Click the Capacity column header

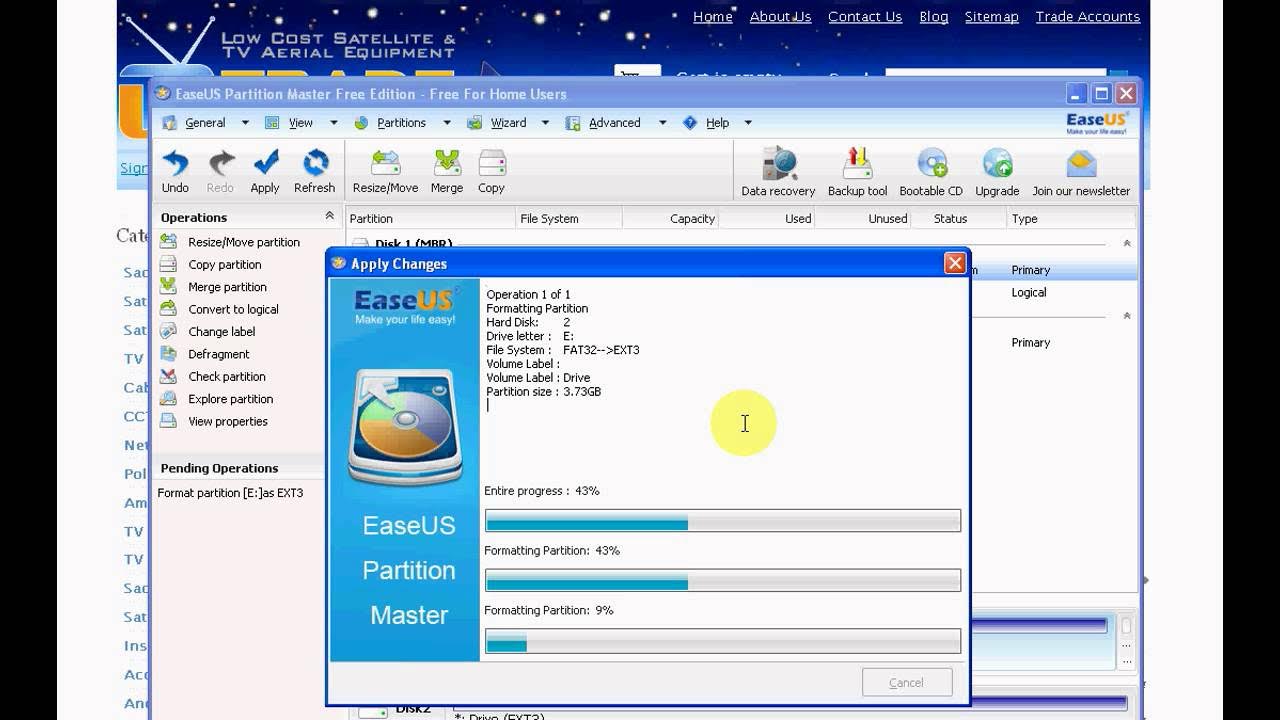pos(670,218)
